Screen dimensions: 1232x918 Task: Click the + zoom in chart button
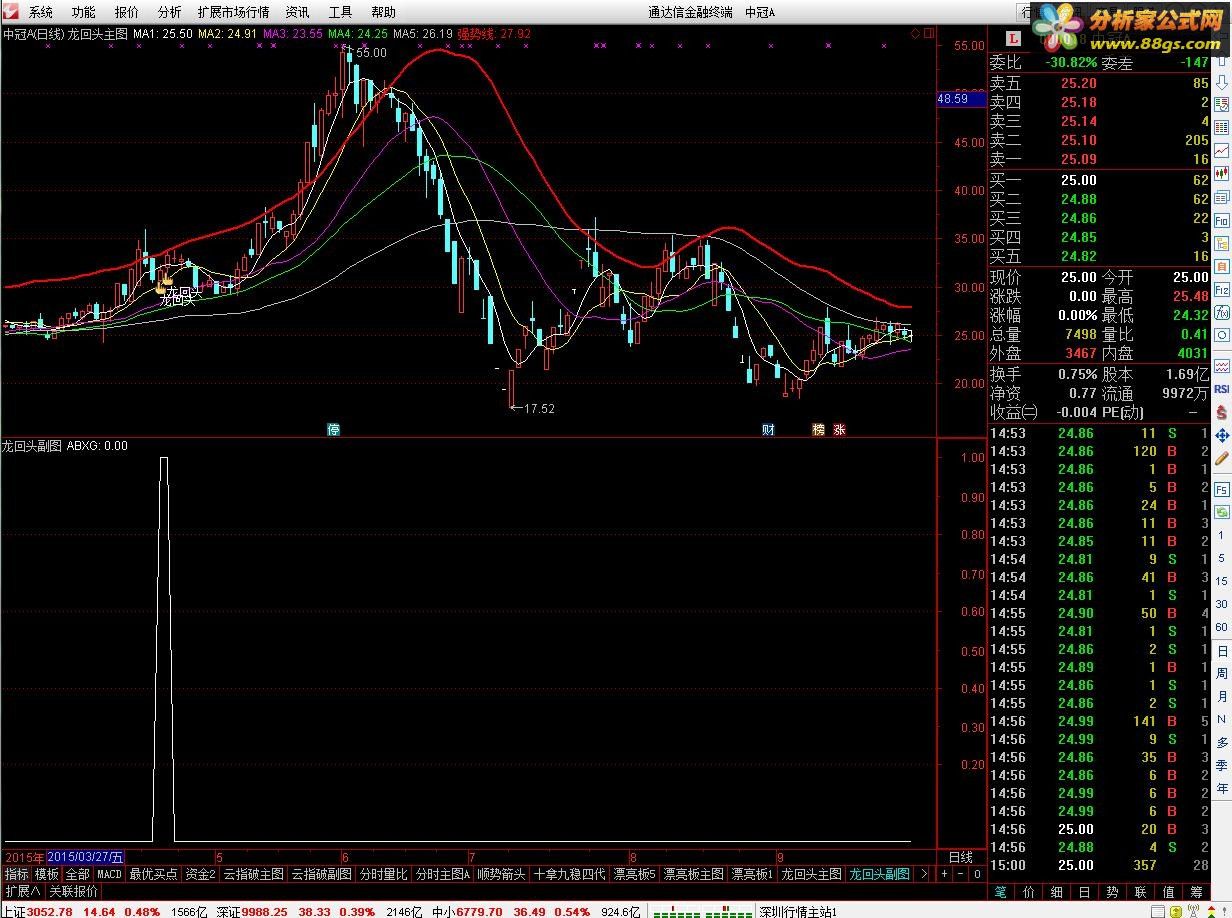coord(945,874)
